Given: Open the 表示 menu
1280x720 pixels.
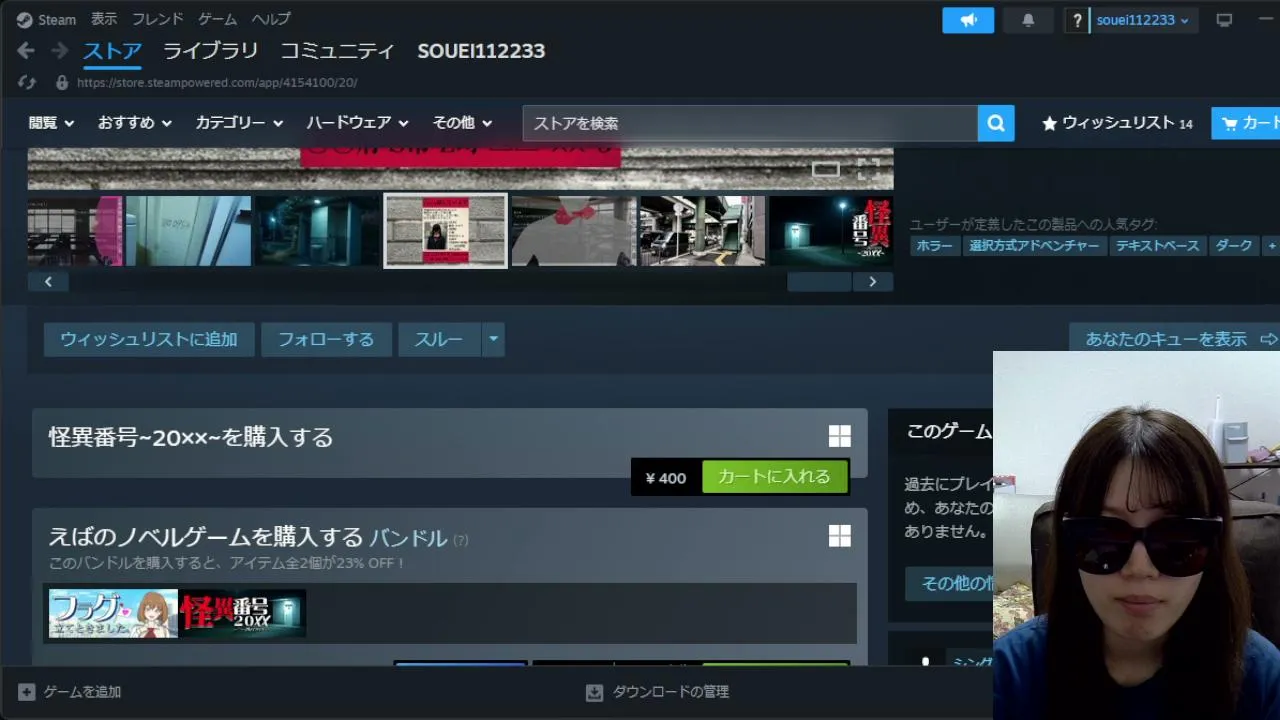Looking at the screenshot, I should (104, 19).
